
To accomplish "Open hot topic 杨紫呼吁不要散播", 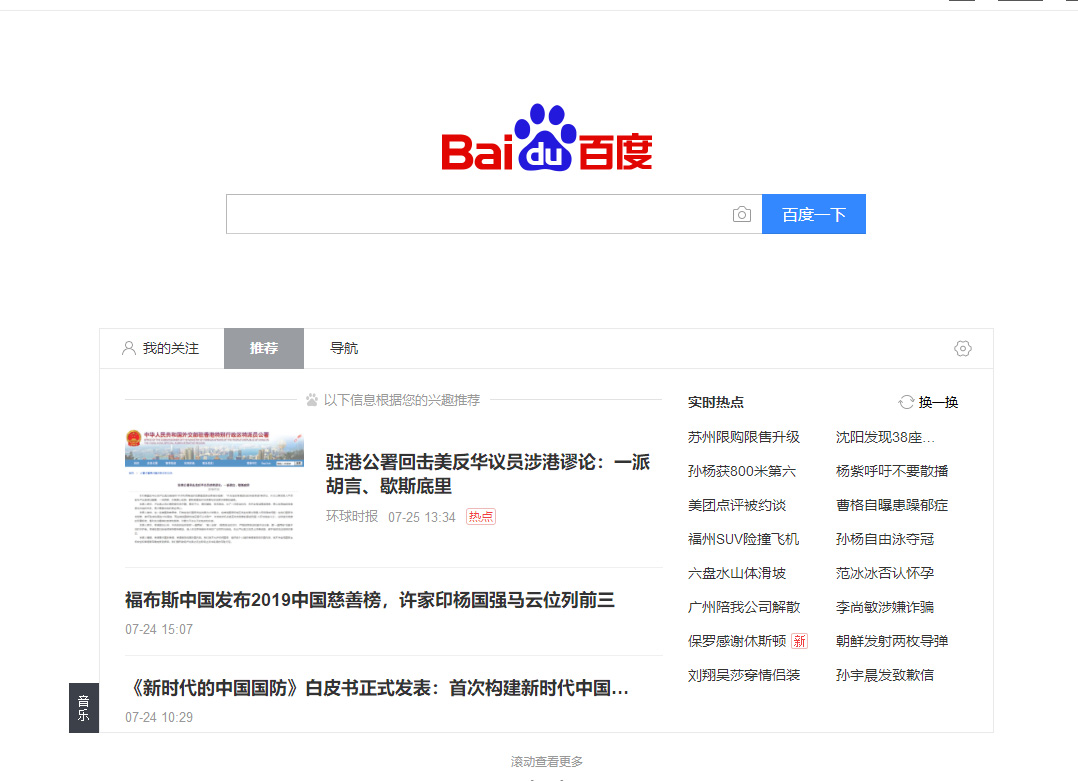I will click(x=892, y=471).
